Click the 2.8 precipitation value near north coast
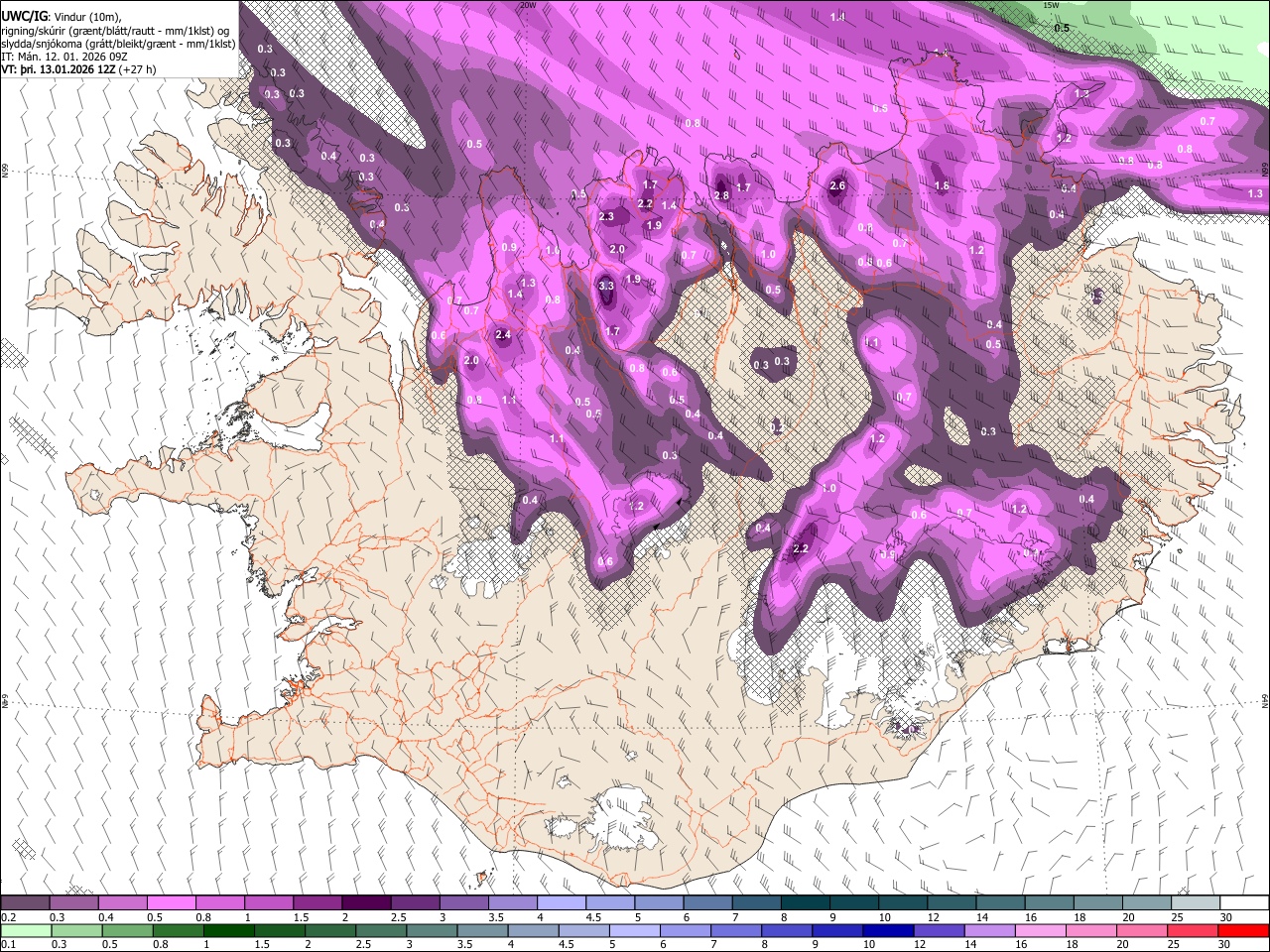The image size is (1270, 952). 721,195
